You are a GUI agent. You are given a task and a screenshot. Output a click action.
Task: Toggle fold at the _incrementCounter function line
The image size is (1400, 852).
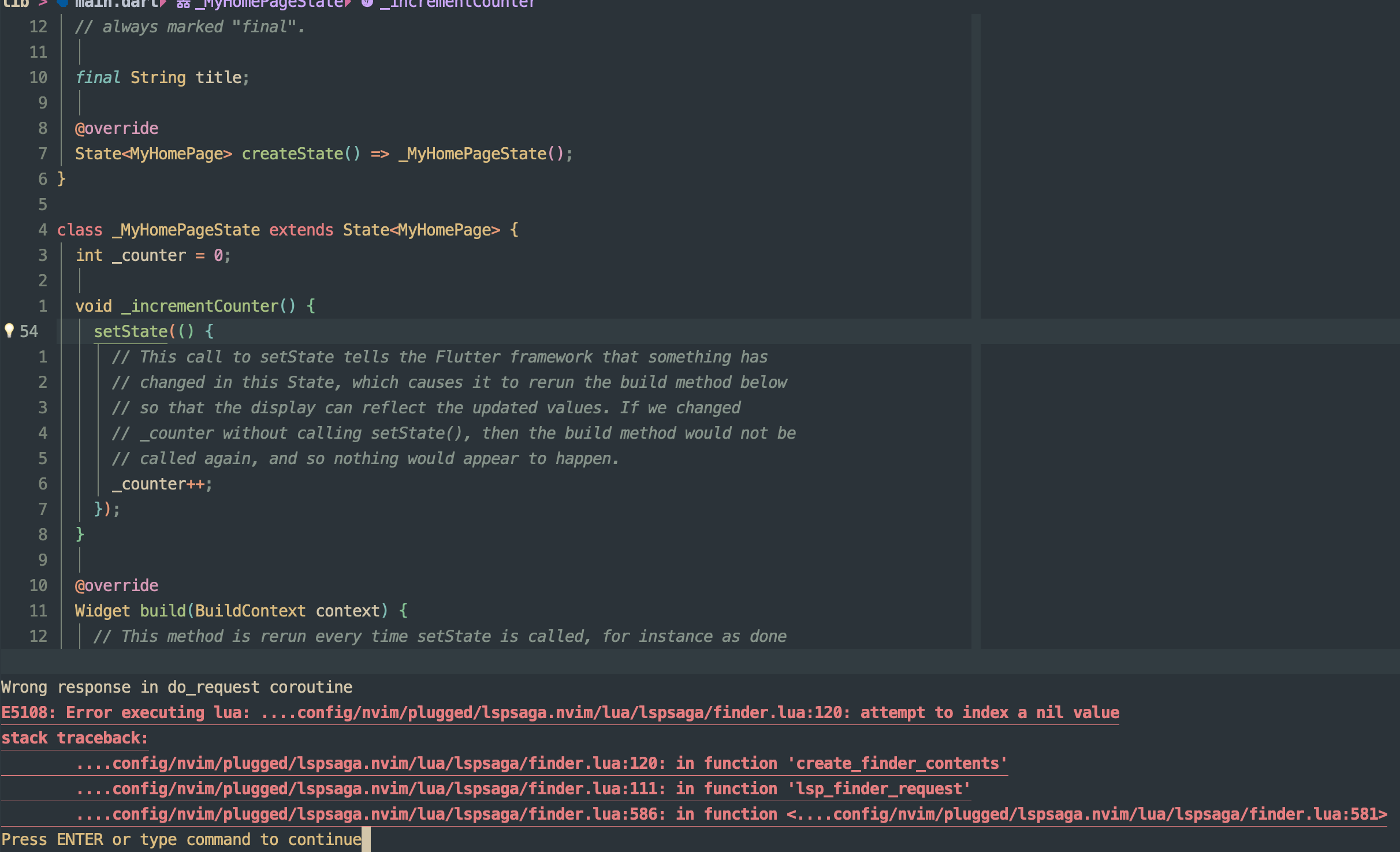pos(61,305)
